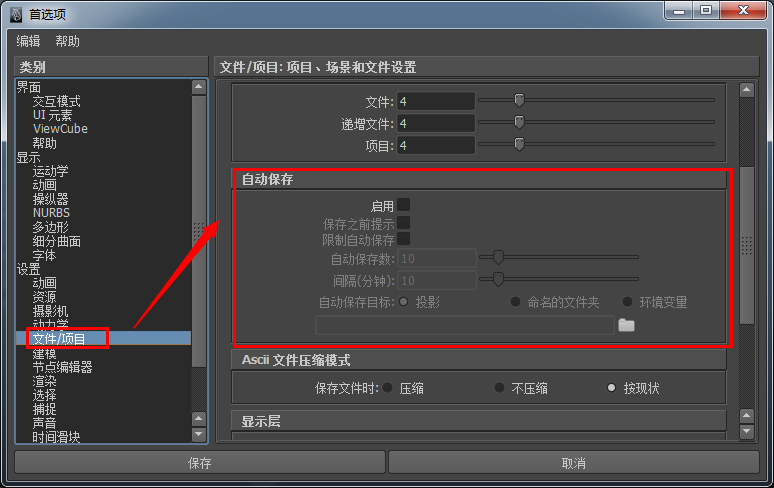Select ViewCube category

tap(60, 129)
